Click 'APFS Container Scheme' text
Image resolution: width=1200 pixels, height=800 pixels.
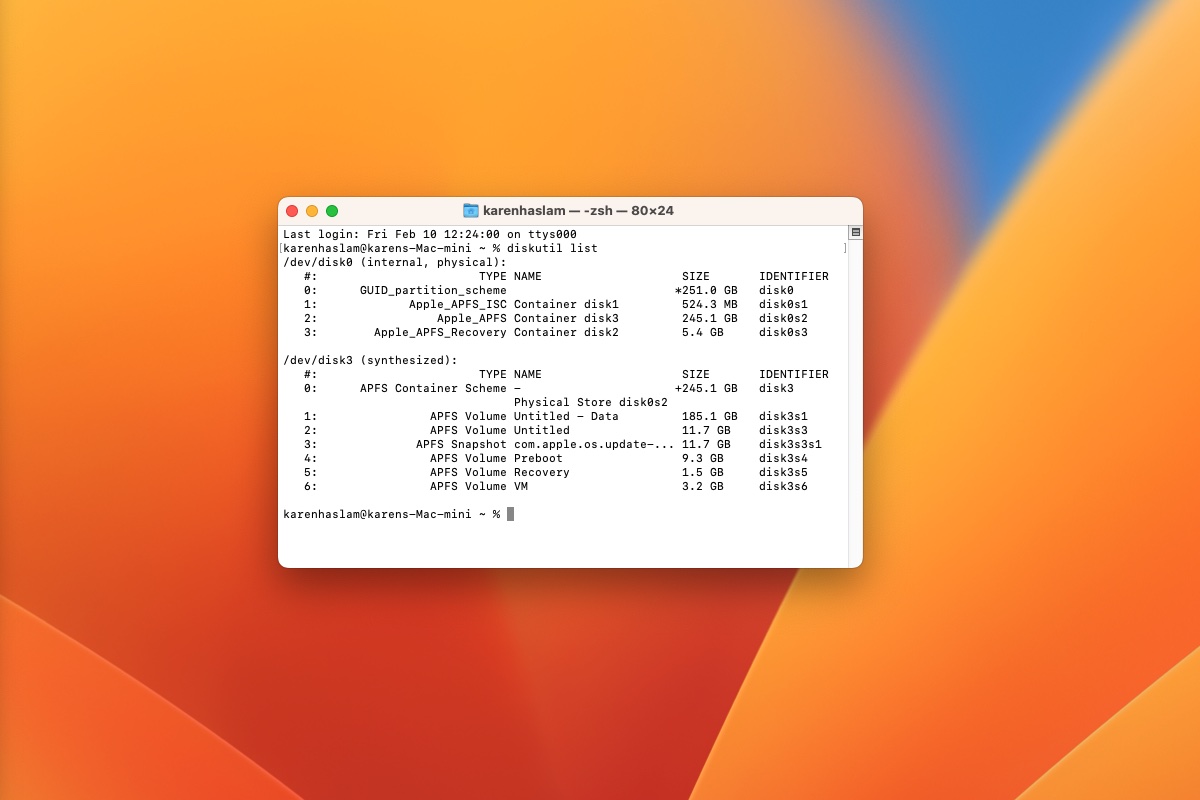click(x=433, y=388)
